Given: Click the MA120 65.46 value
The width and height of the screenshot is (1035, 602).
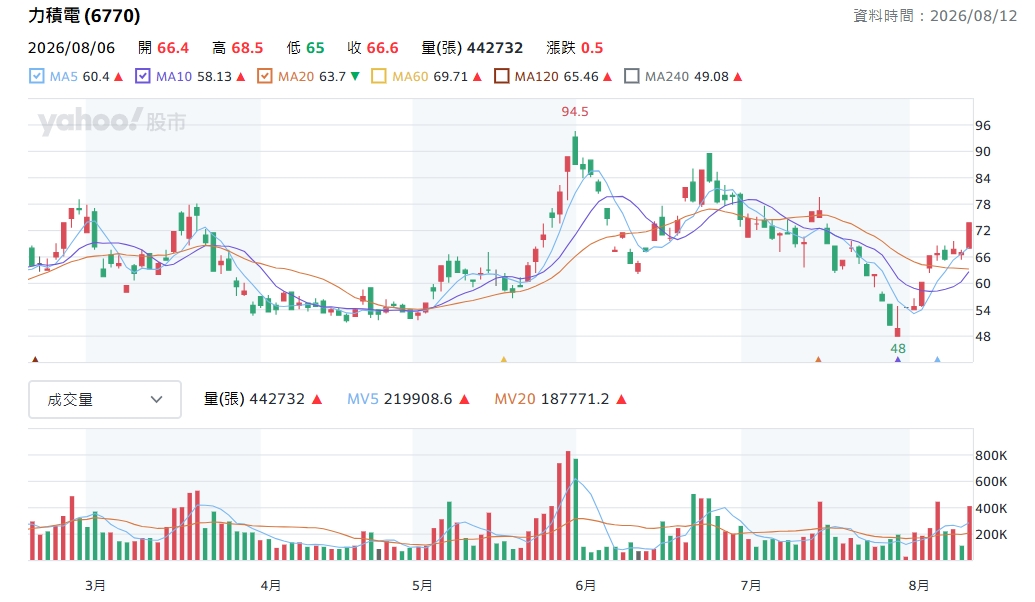Looking at the screenshot, I should point(580,77).
